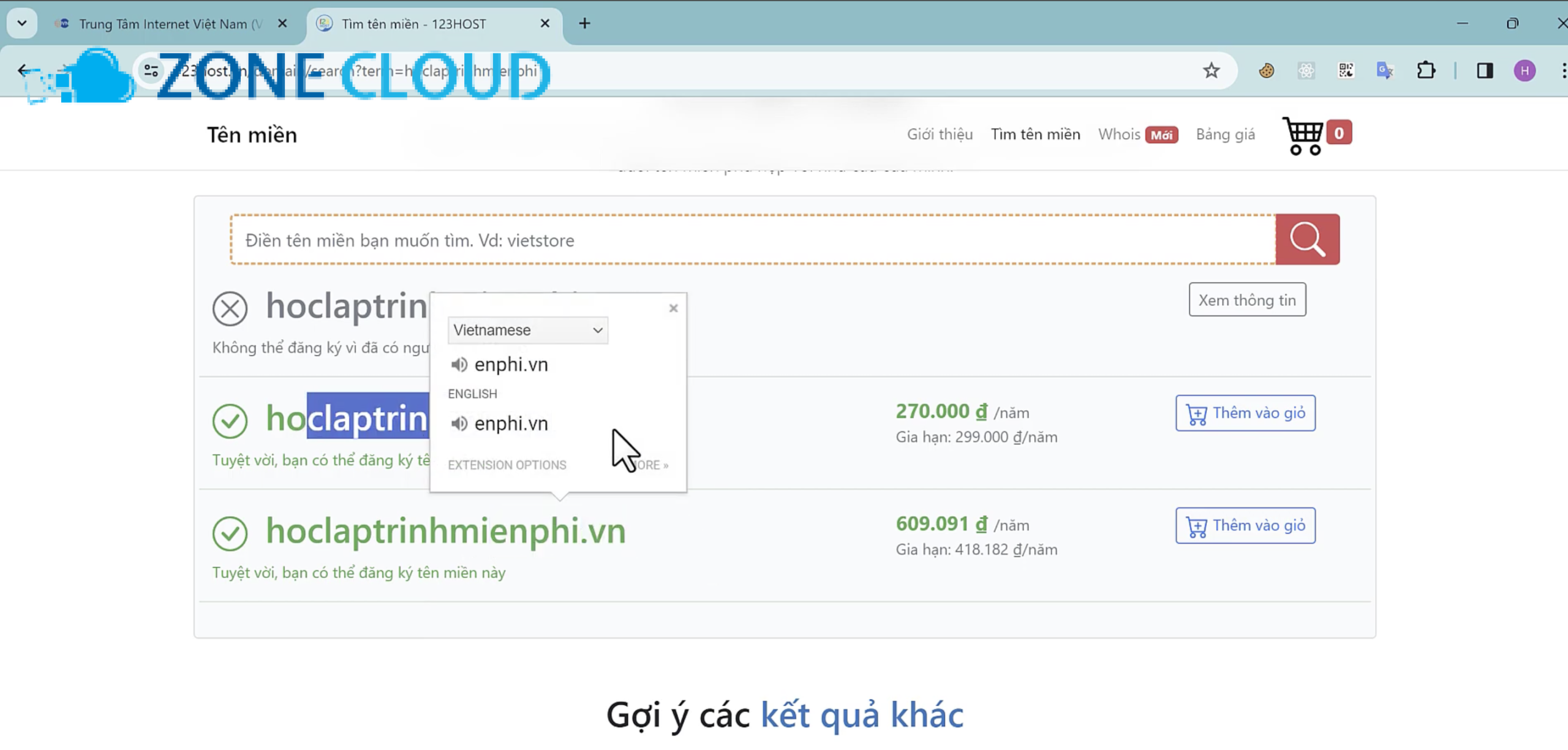1568x750 pixels.
Task: Open the tab search dropdown arrow
Action: coord(22,23)
